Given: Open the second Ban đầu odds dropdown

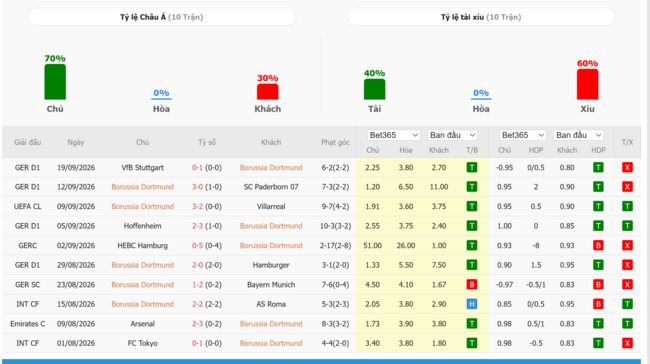Looking at the screenshot, I should 578,135.
